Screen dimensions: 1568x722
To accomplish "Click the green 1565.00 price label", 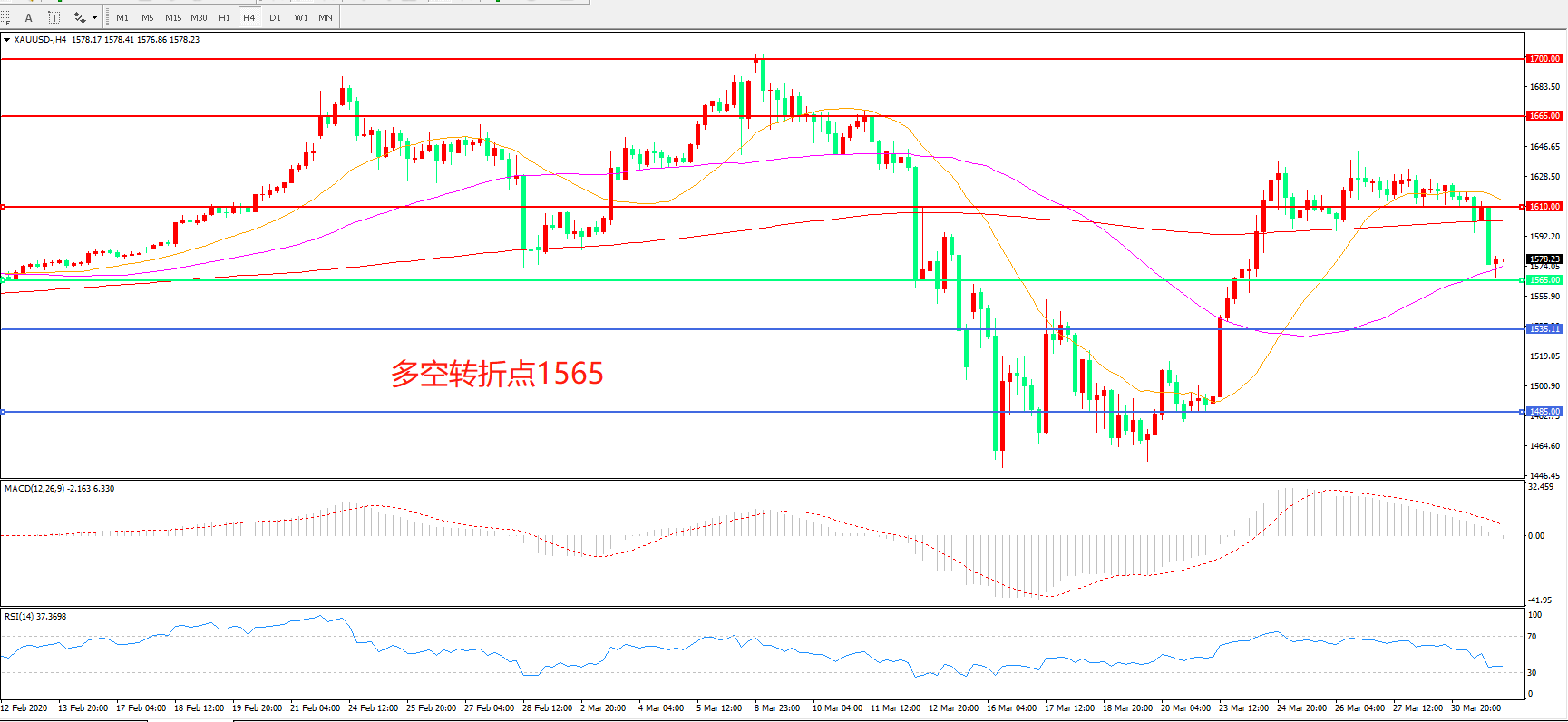I will pos(1544,280).
